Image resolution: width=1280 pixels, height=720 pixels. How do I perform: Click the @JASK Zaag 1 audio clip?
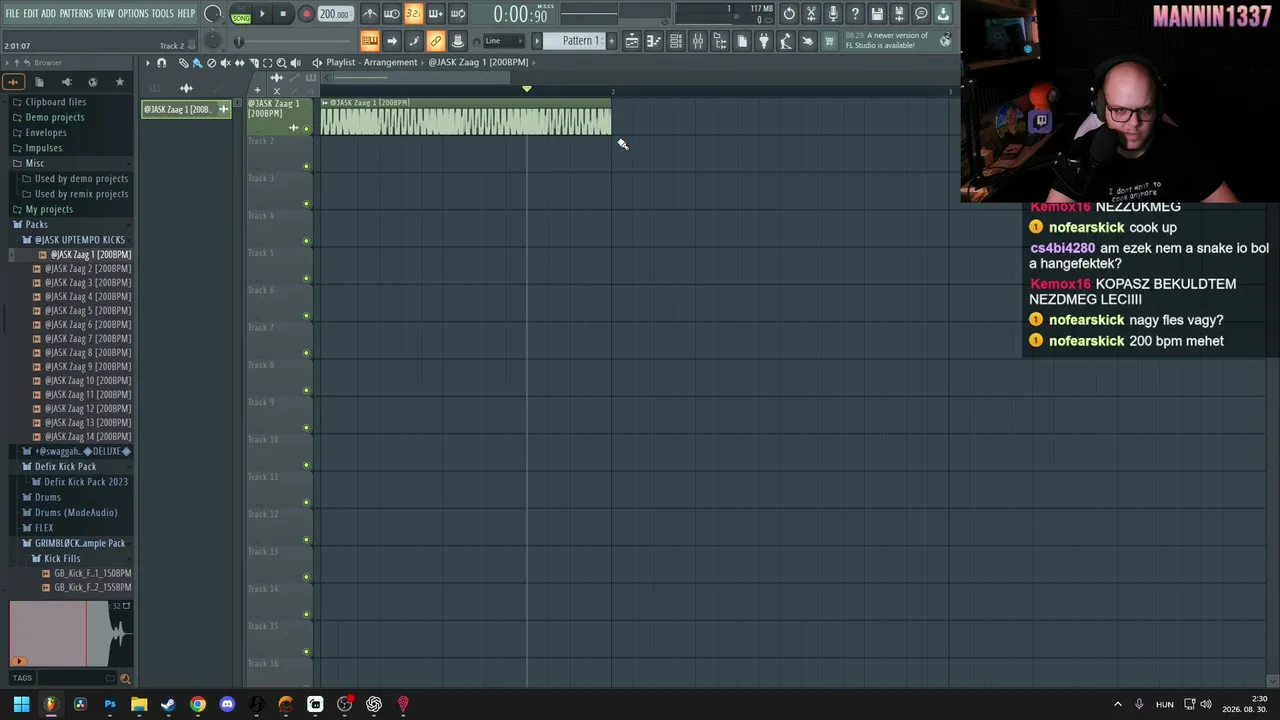pyautogui.click(x=466, y=118)
